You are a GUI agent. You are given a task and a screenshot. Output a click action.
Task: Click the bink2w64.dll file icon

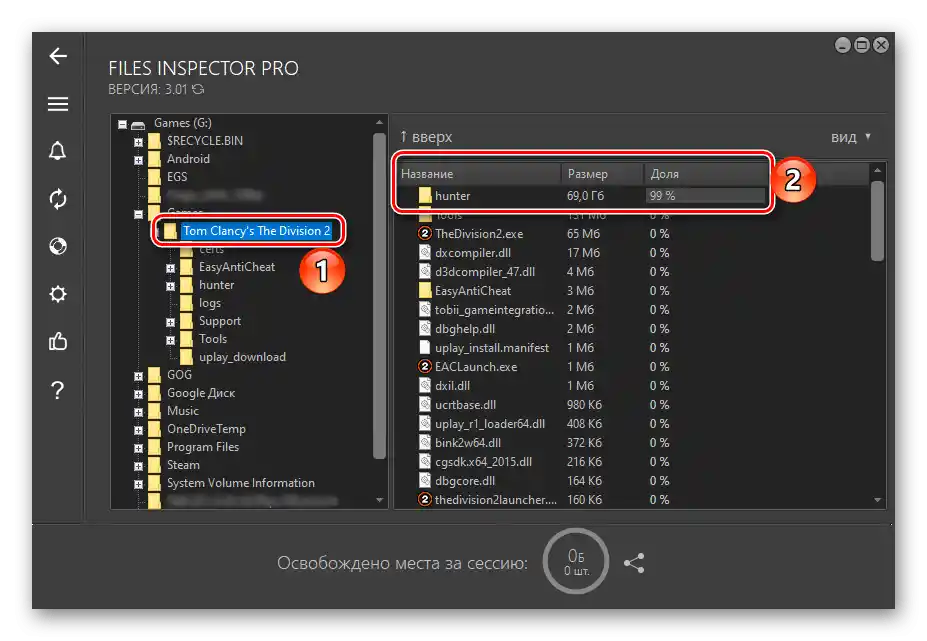424,442
